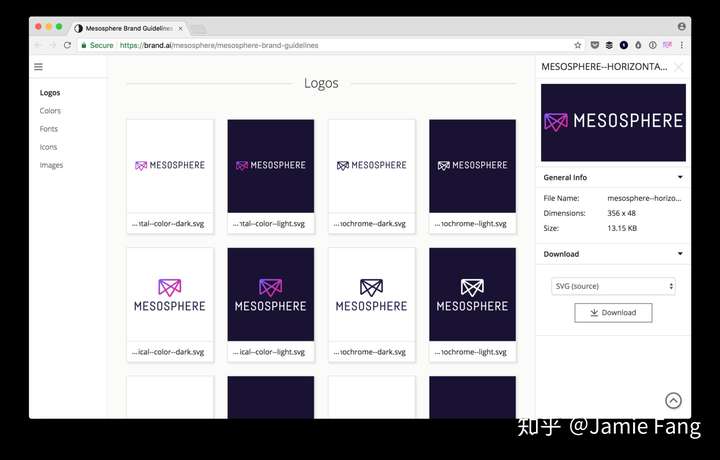Select Colors in sidebar
Viewport: 720px width, 460px height.
tap(50, 111)
